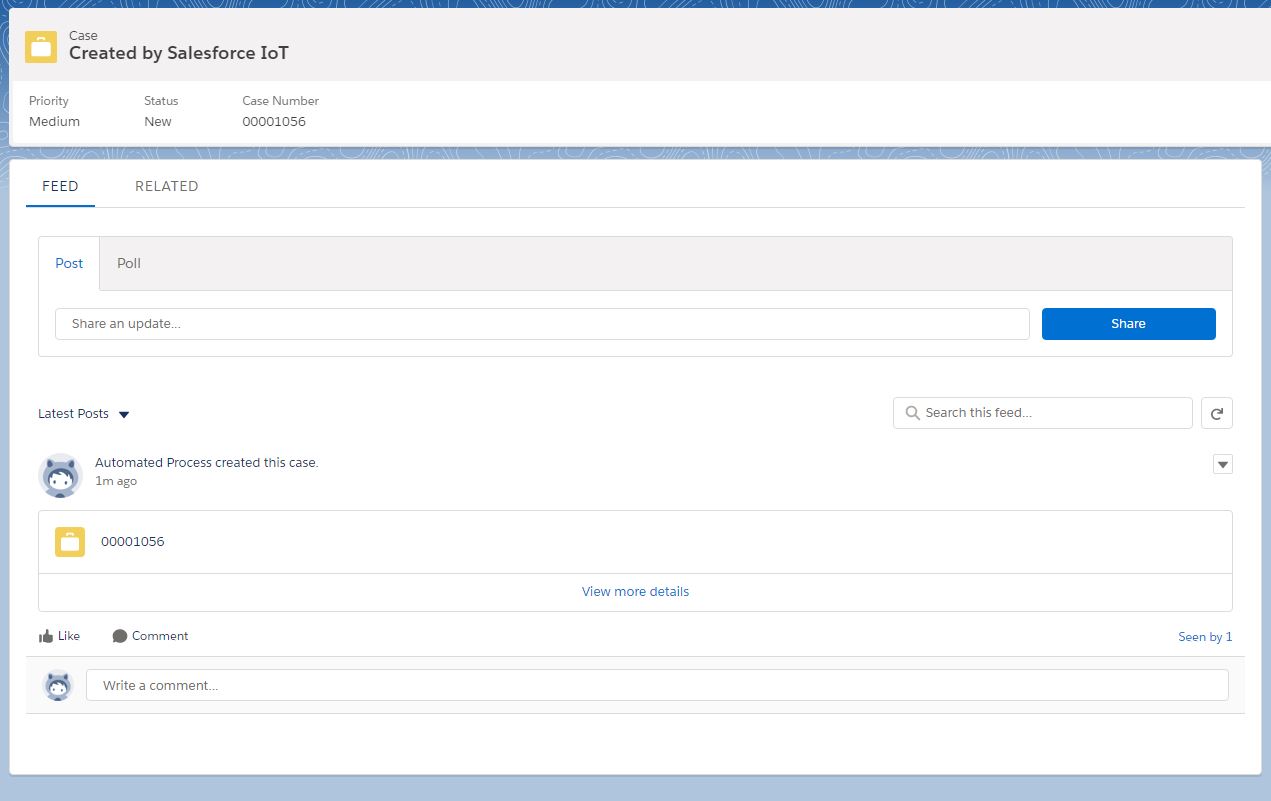Expand the Latest Posts sort dropdown

coord(84,414)
